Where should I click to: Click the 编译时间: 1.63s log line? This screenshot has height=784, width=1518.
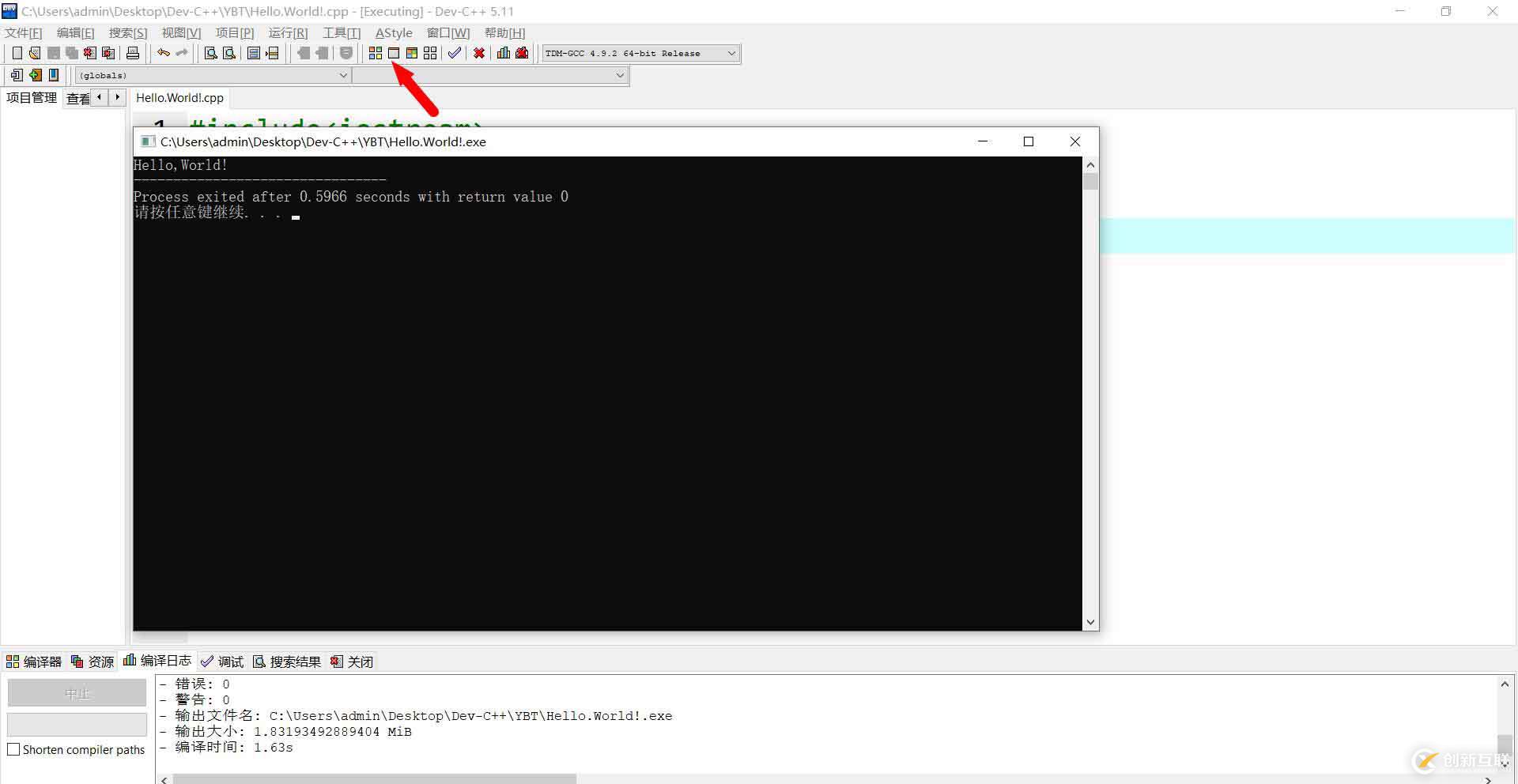(226, 747)
